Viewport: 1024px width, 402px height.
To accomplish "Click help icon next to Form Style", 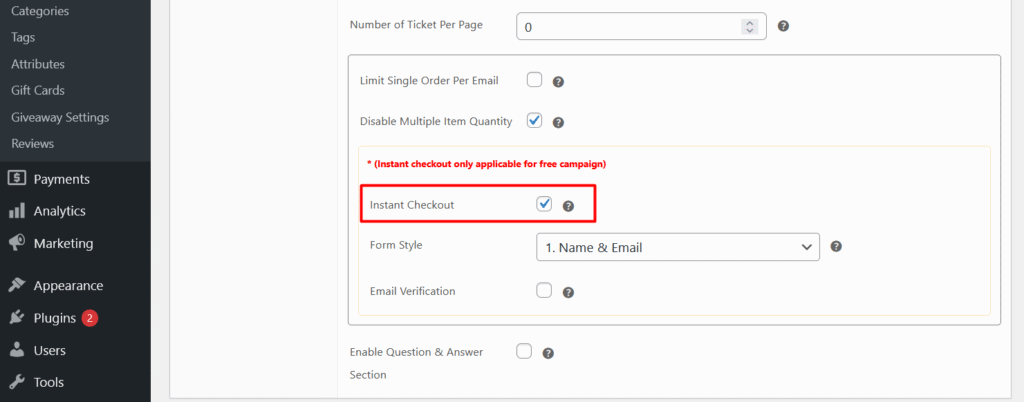I will point(836,246).
